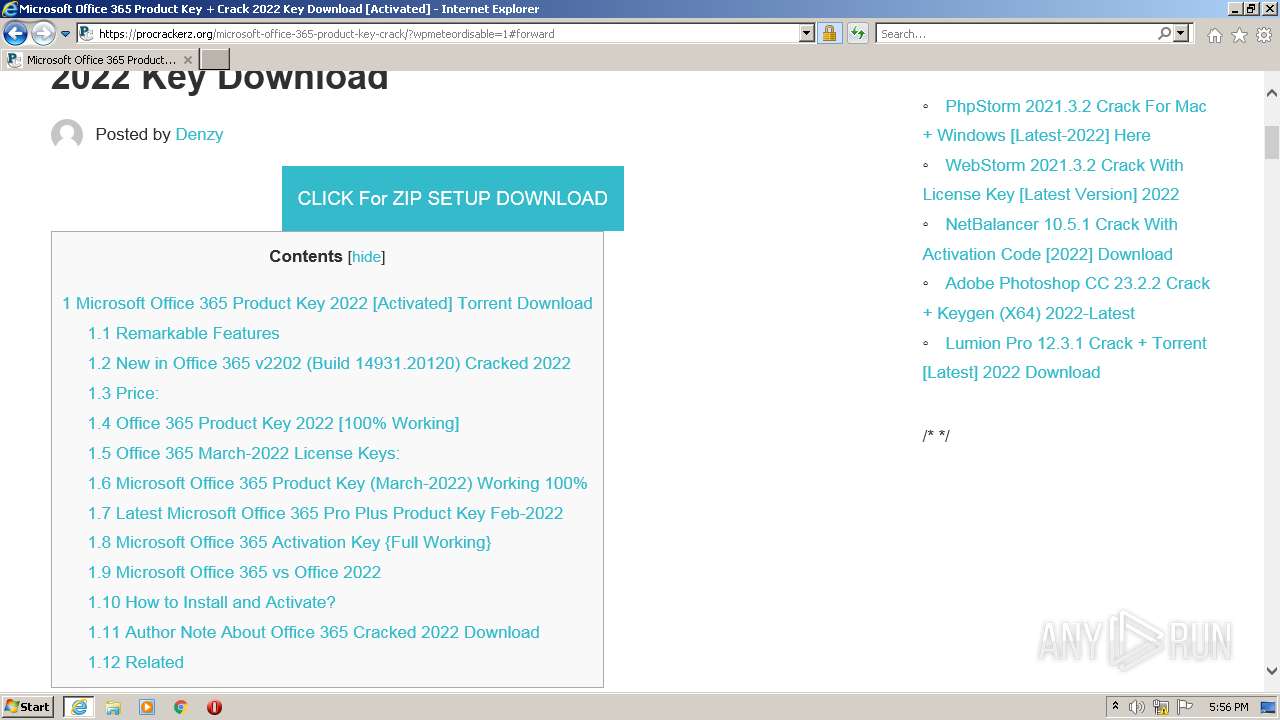Open a new blank tab
This screenshot has height=720, width=1280.
[x=215, y=59]
